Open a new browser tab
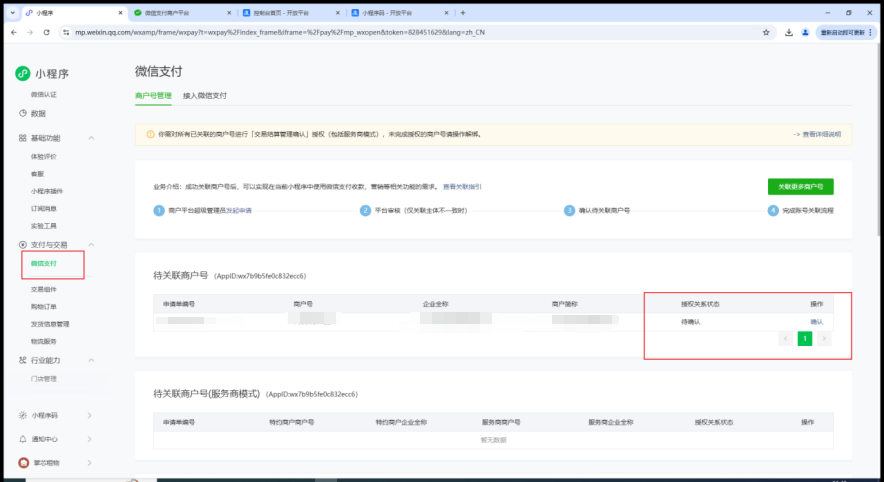 click(463, 12)
